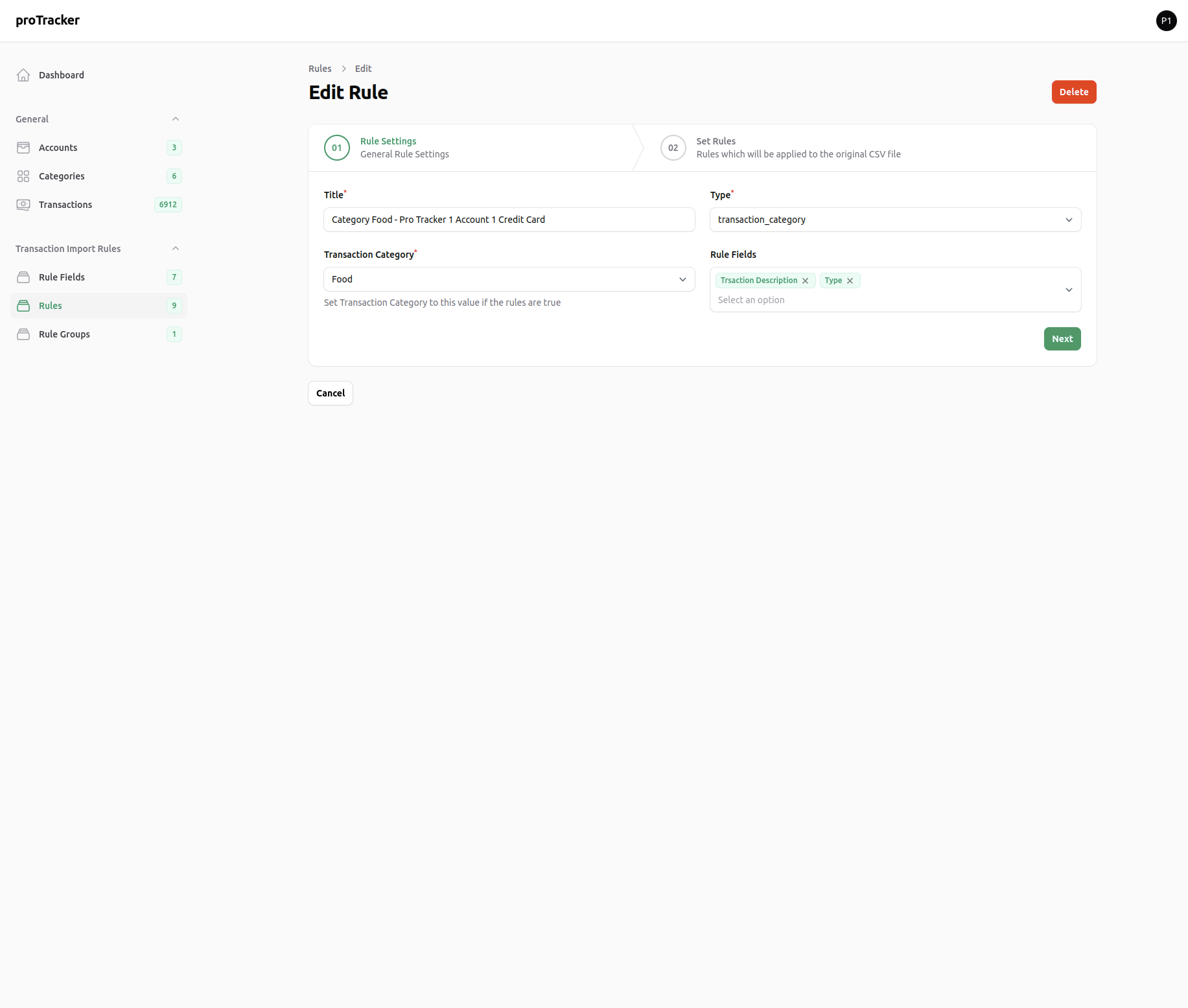Go to step 01 Rule Settings
The image size is (1188, 1008).
(x=471, y=148)
